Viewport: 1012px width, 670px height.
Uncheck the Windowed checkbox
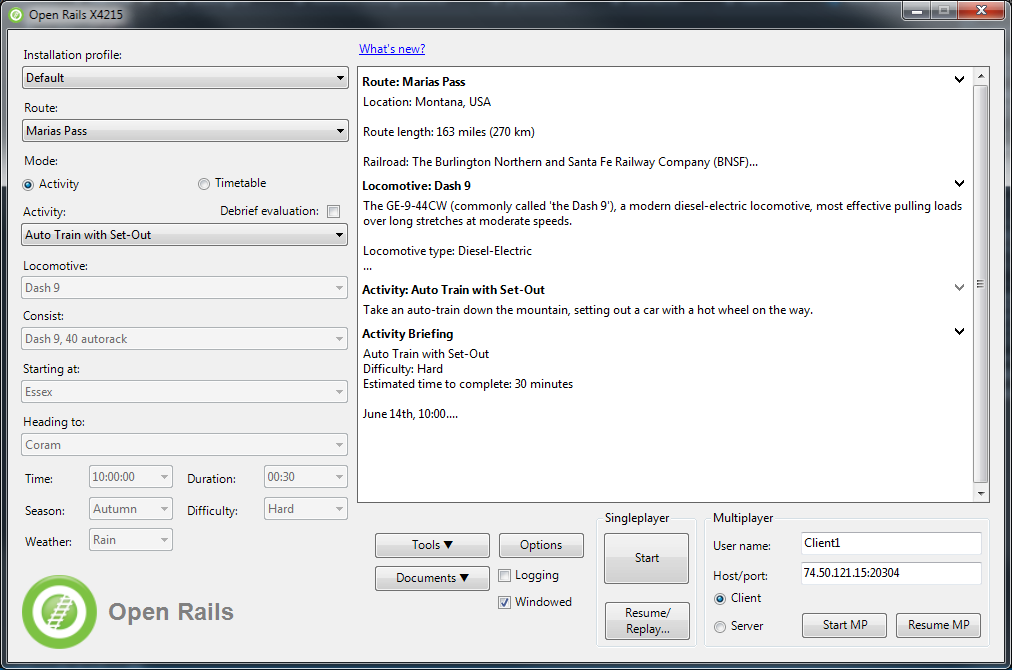[x=505, y=602]
